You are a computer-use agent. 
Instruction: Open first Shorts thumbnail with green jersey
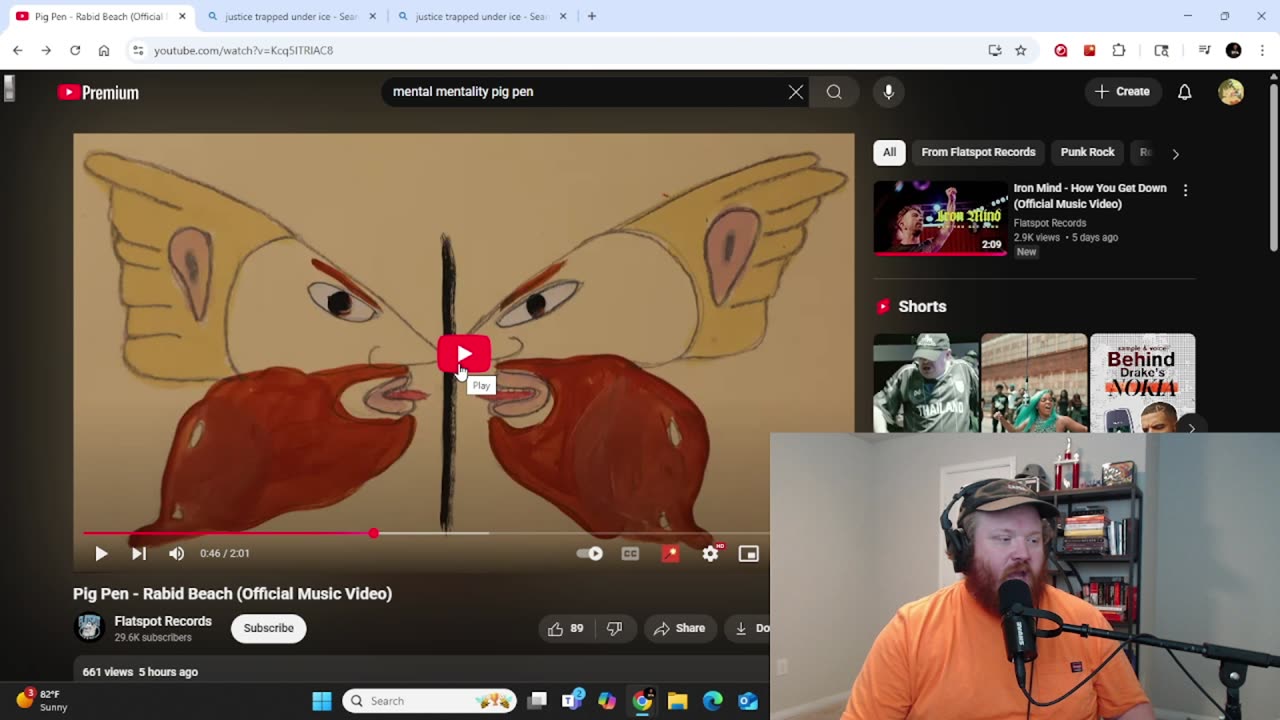926,383
